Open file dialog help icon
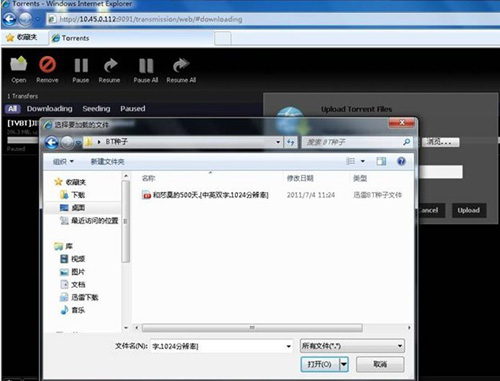500x381 pixels. [401, 161]
